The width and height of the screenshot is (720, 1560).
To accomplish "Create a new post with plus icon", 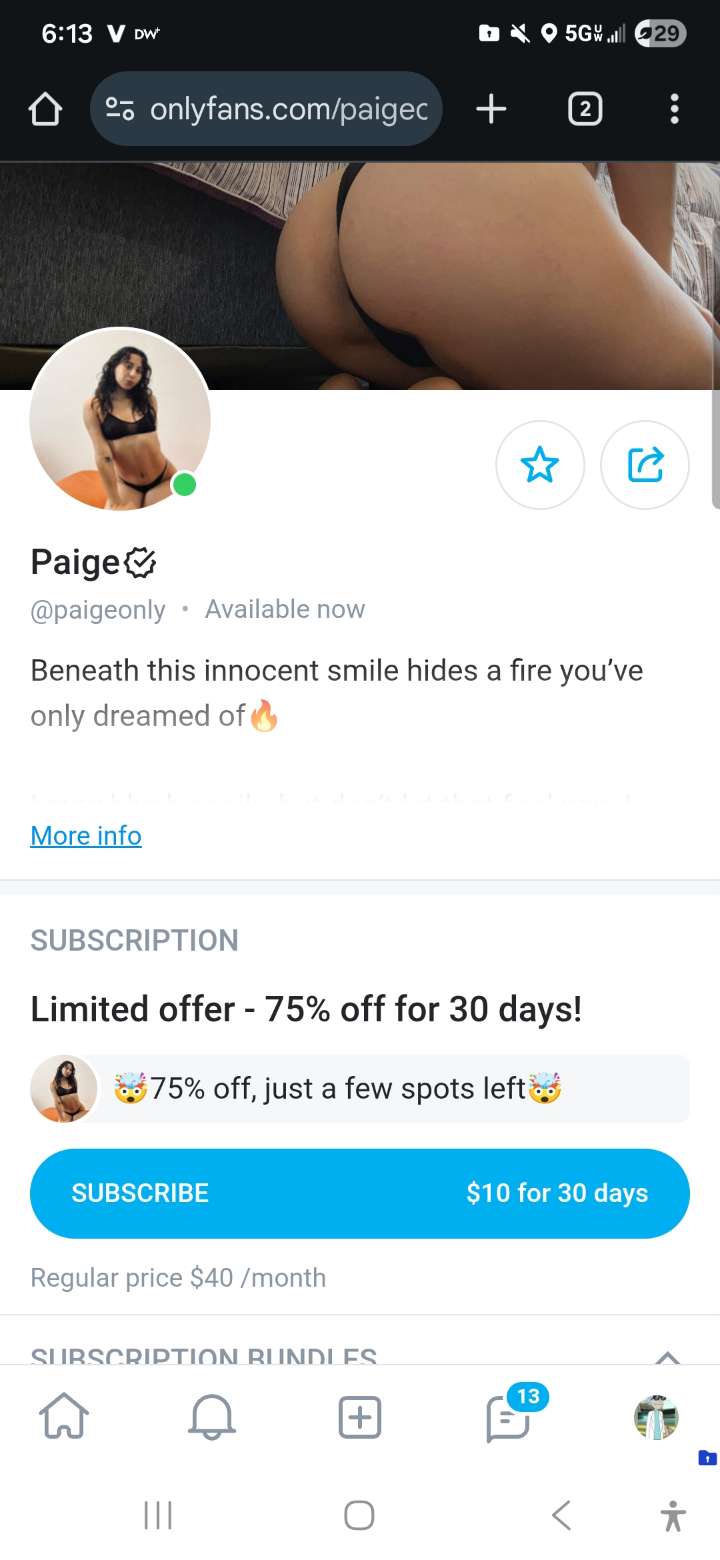I will 360,1418.
